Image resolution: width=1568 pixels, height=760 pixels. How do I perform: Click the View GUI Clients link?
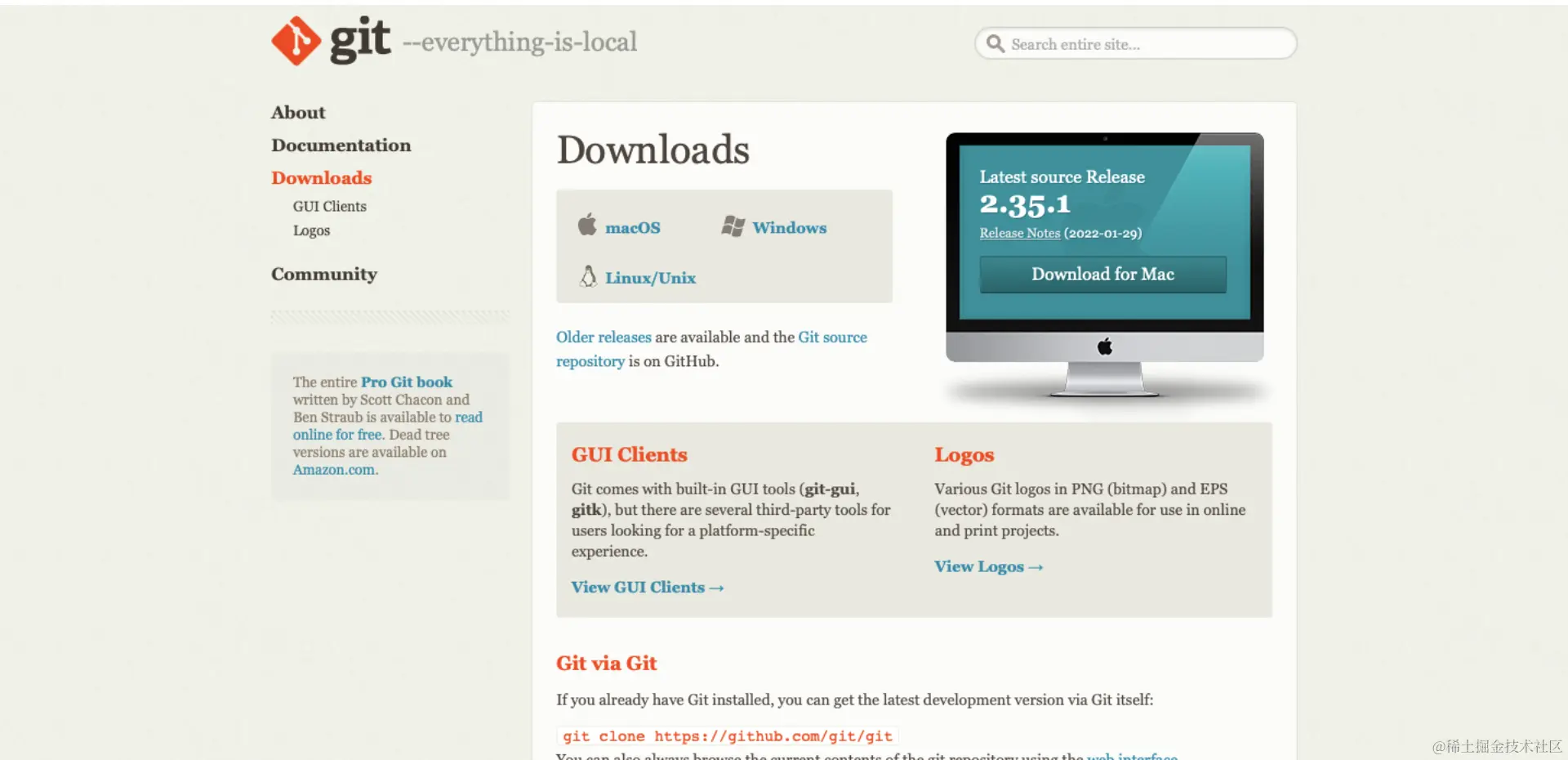pyautogui.click(x=648, y=588)
